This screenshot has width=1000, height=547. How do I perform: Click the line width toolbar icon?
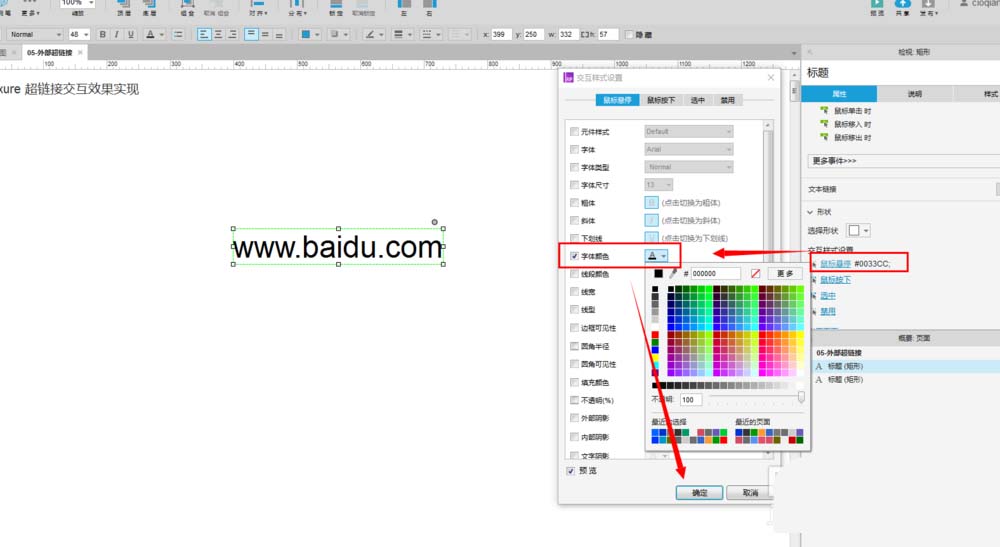coord(398,34)
